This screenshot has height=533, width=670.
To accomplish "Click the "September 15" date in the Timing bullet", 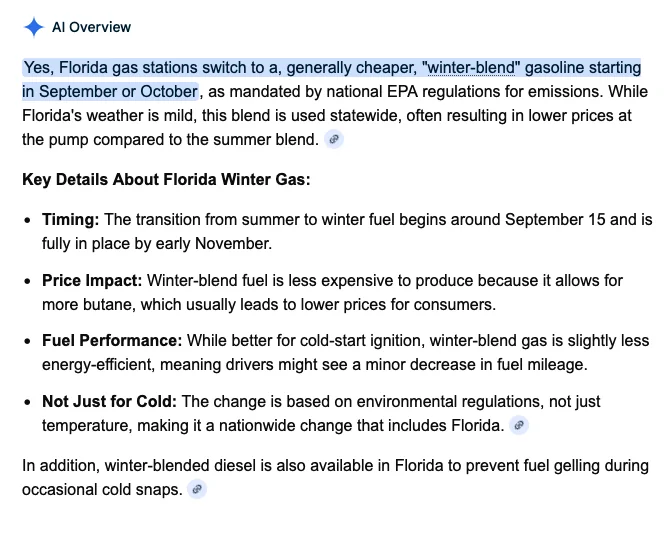I will point(555,220).
